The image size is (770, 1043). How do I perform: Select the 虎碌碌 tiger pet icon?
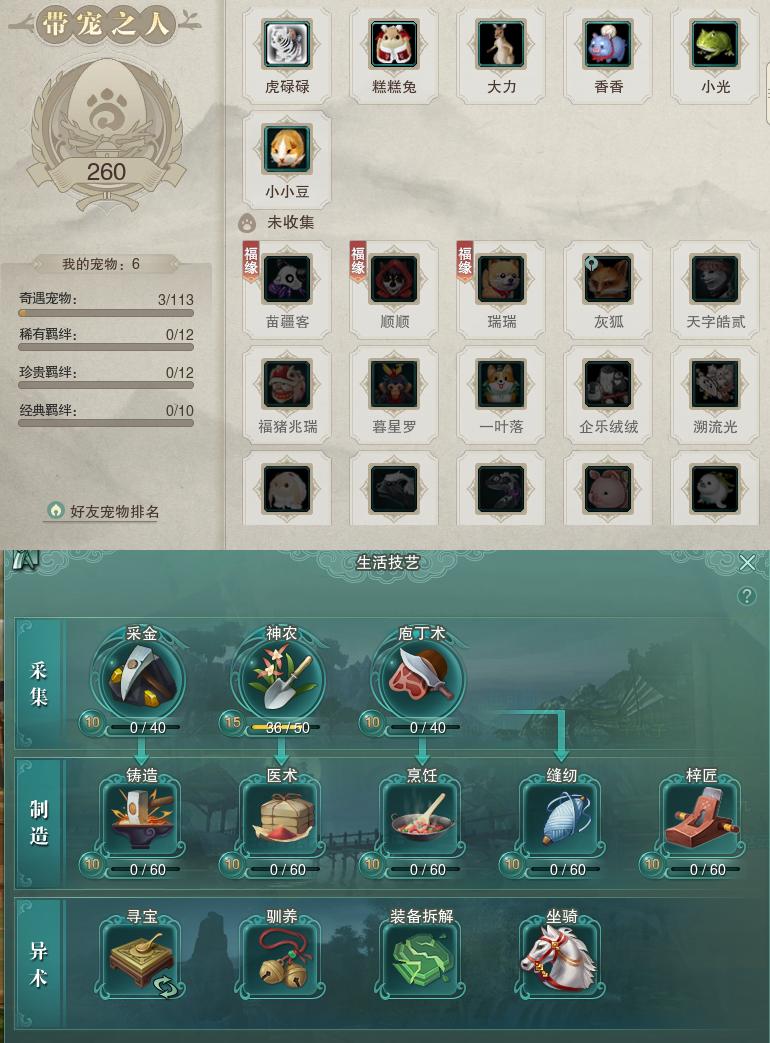tap(287, 45)
